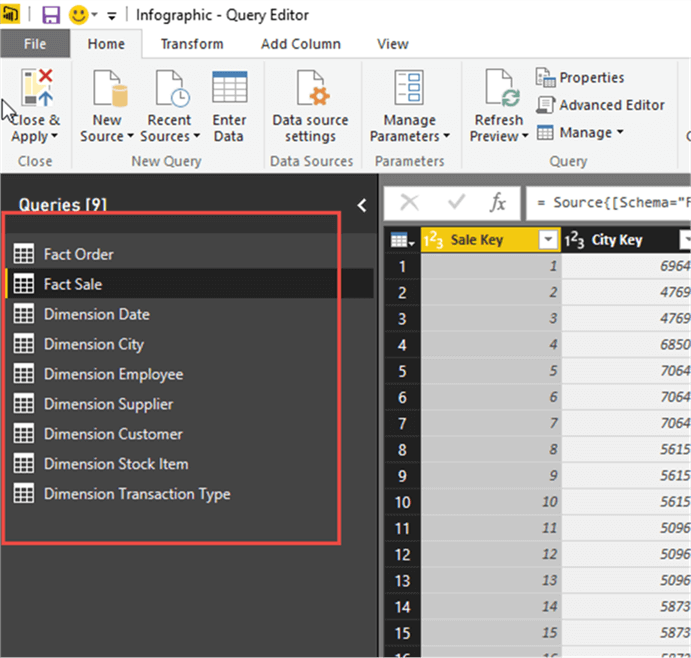Expand the Refresh Preview dropdown arrow

pos(525,136)
